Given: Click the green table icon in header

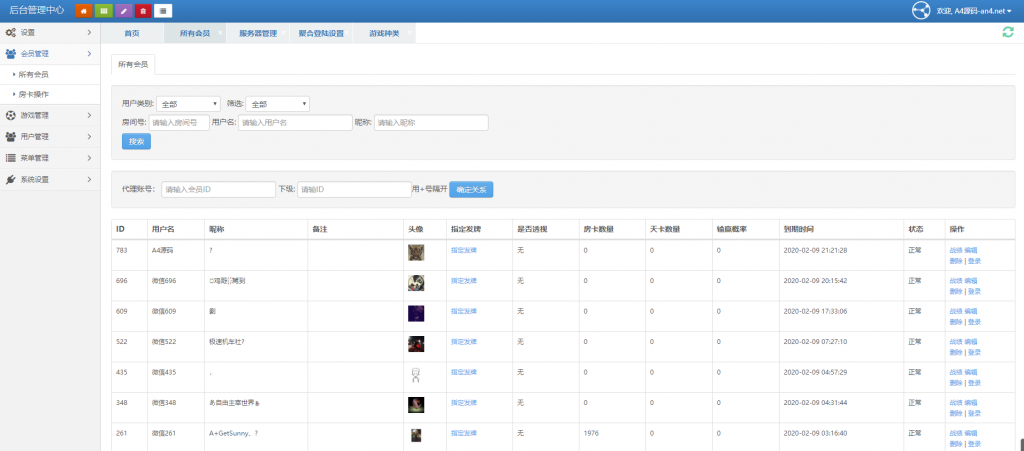Looking at the screenshot, I should click(103, 11).
